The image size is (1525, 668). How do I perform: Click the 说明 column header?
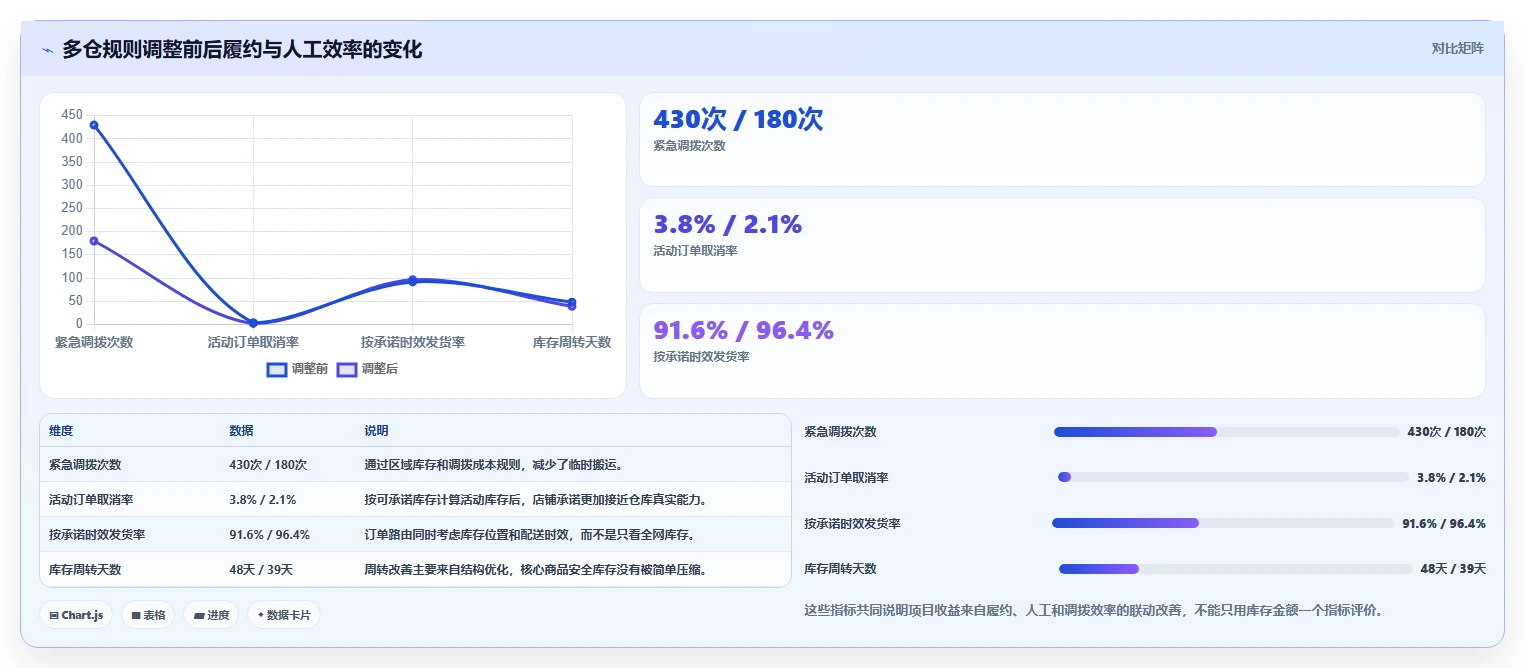coord(376,431)
